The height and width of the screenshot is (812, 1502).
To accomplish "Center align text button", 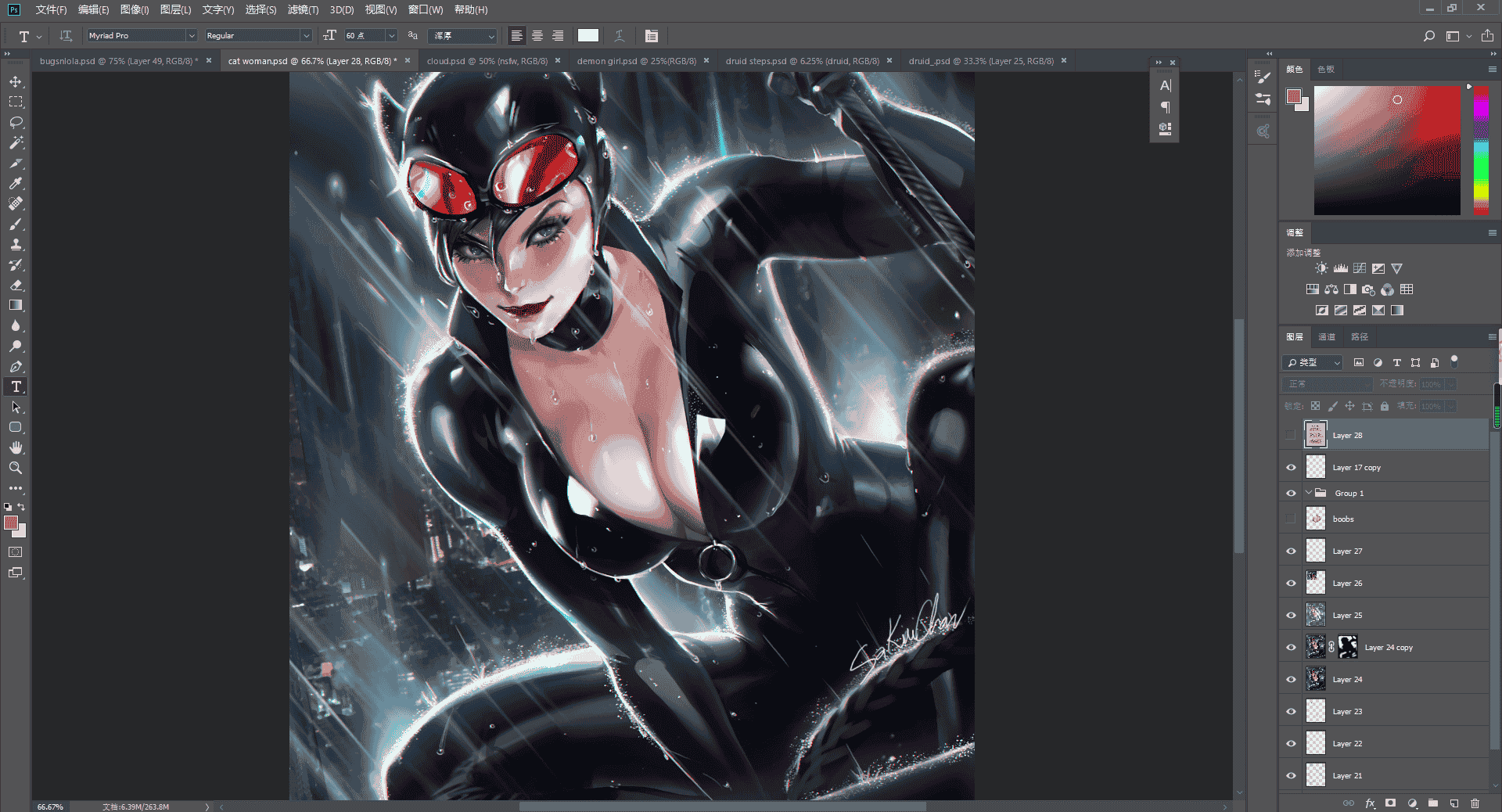I will [537, 35].
